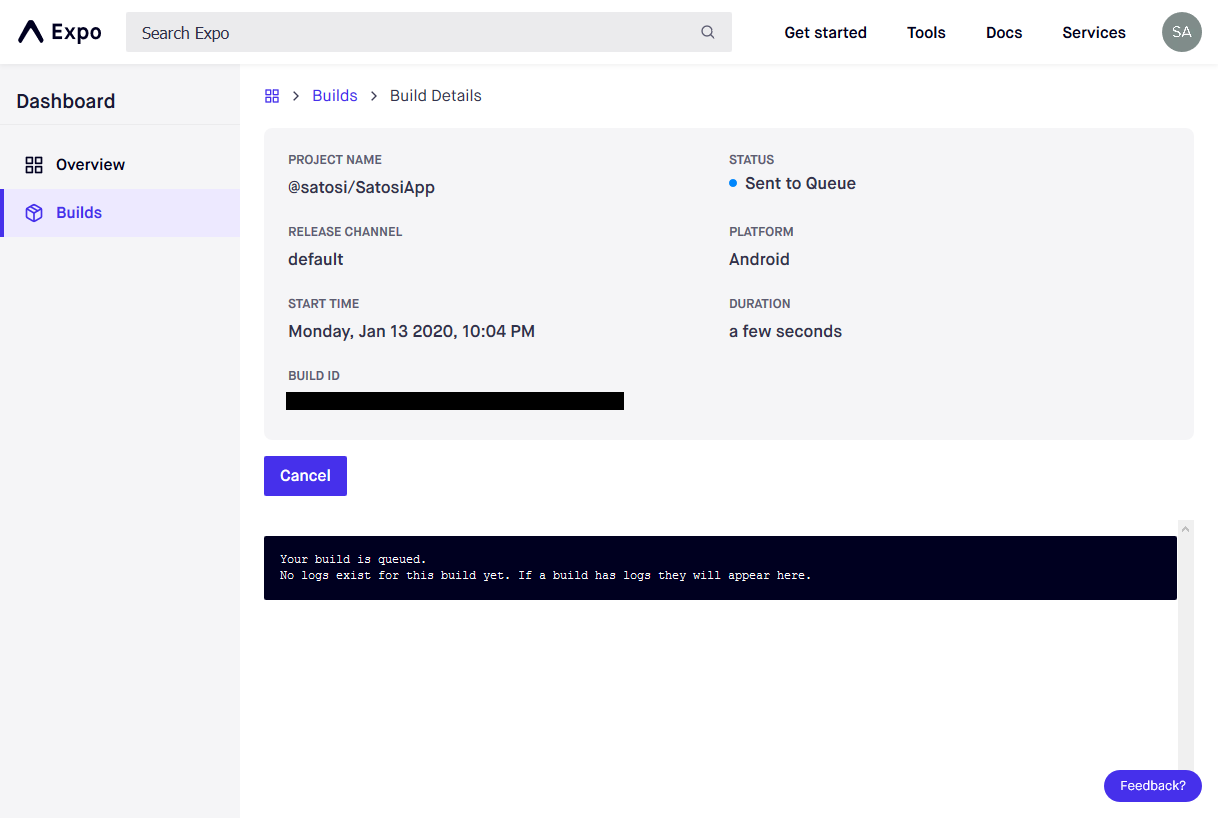Open the Tools menu
The height and width of the screenshot is (818, 1218).
[x=926, y=32]
